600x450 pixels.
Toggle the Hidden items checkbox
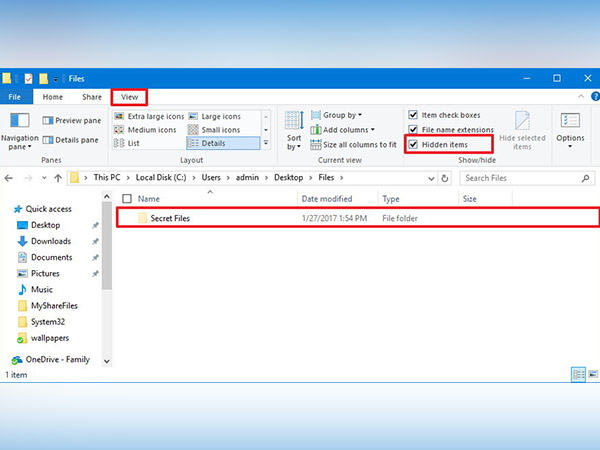413,145
